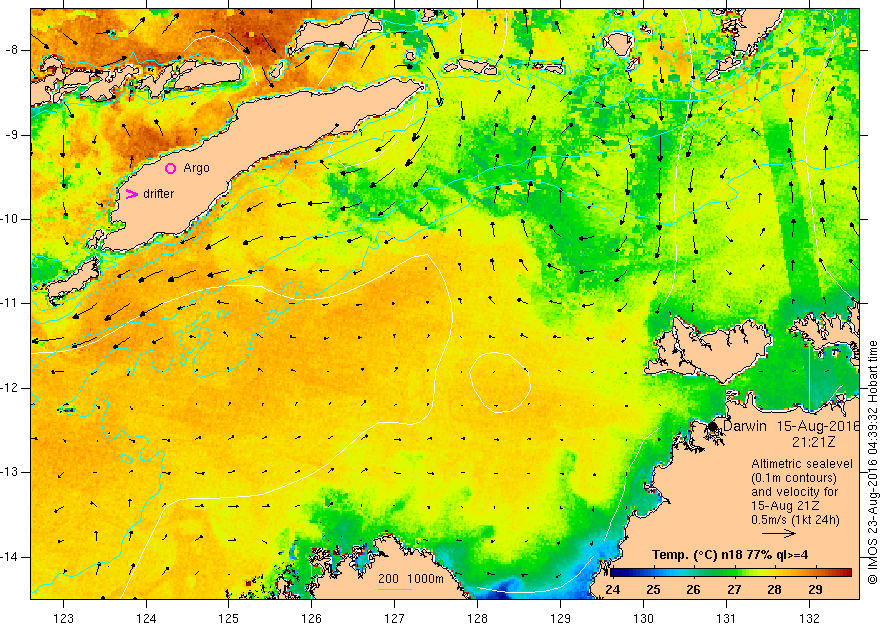Click the '125' longitude axis label
Viewport: 880px width, 630px height.
tap(228, 618)
